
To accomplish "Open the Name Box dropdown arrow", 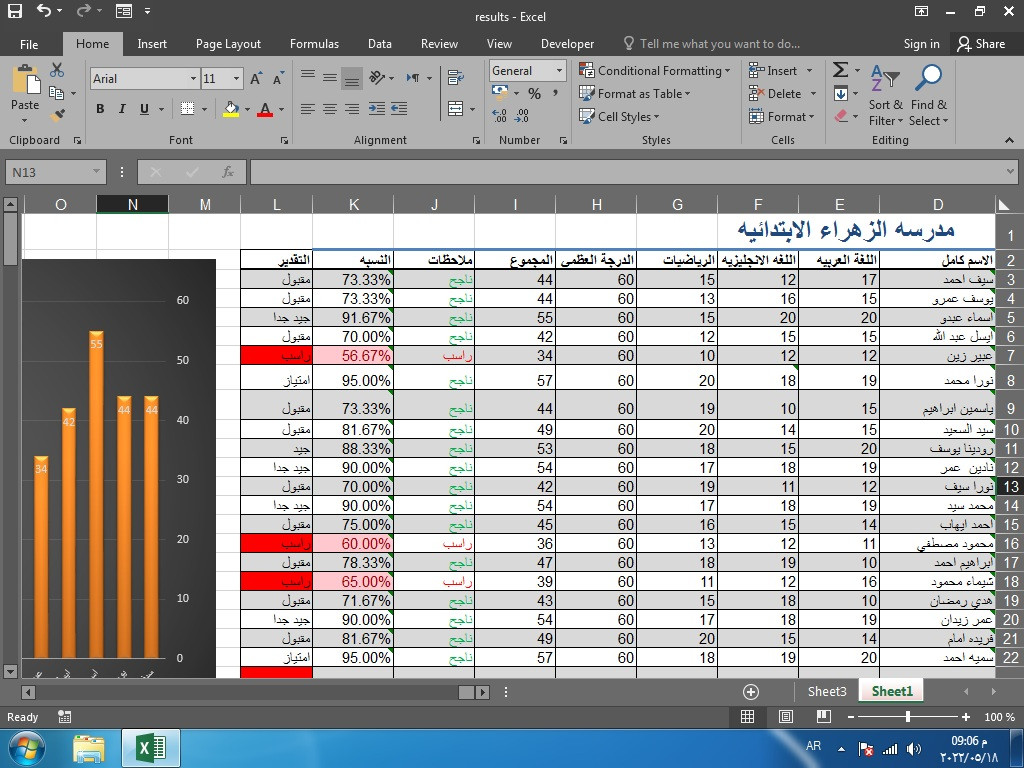I will coord(96,172).
